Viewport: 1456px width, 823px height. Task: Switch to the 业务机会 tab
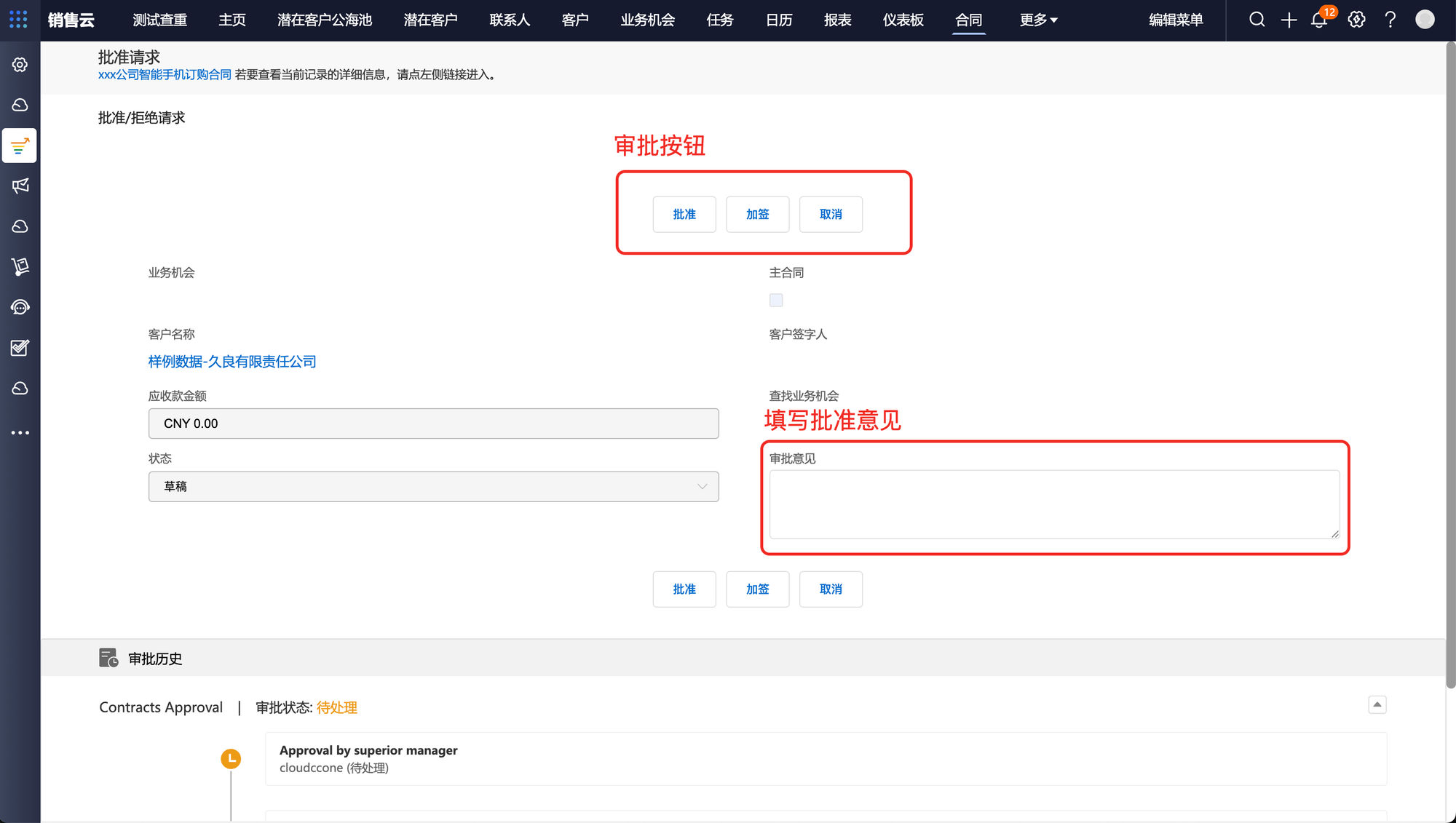tap(647, 20)
